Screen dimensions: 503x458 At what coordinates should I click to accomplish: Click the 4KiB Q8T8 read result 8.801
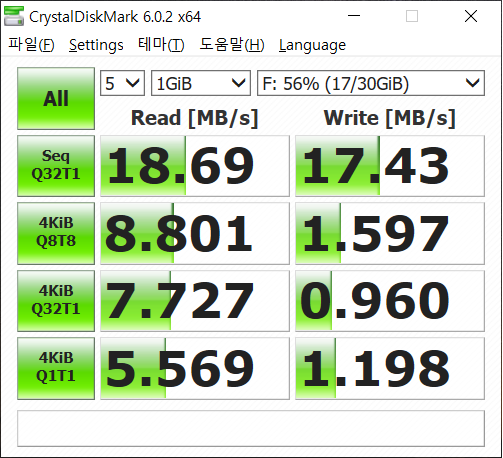[x=195, y=233]
